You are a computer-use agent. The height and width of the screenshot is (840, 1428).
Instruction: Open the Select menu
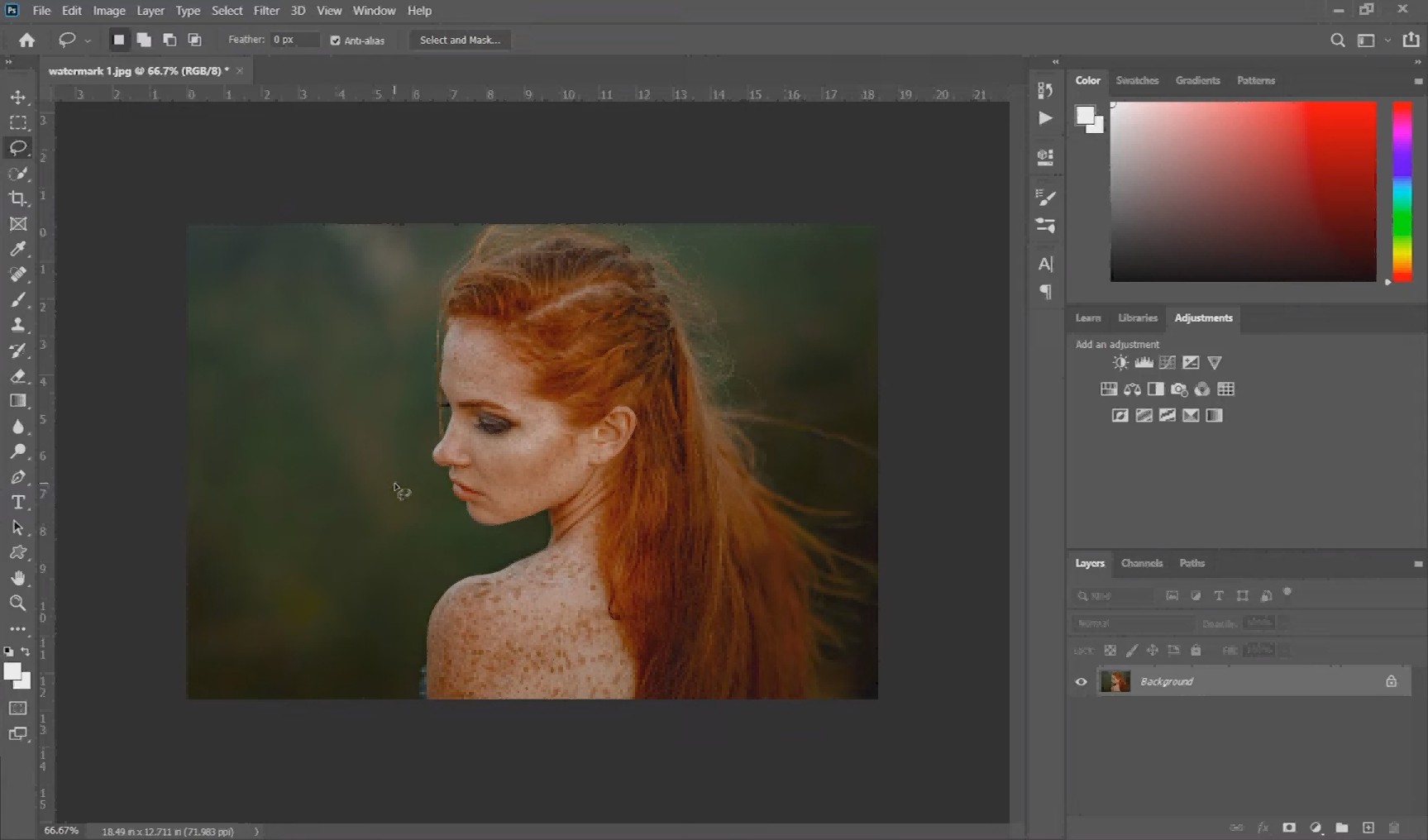[x=227, y=11]
